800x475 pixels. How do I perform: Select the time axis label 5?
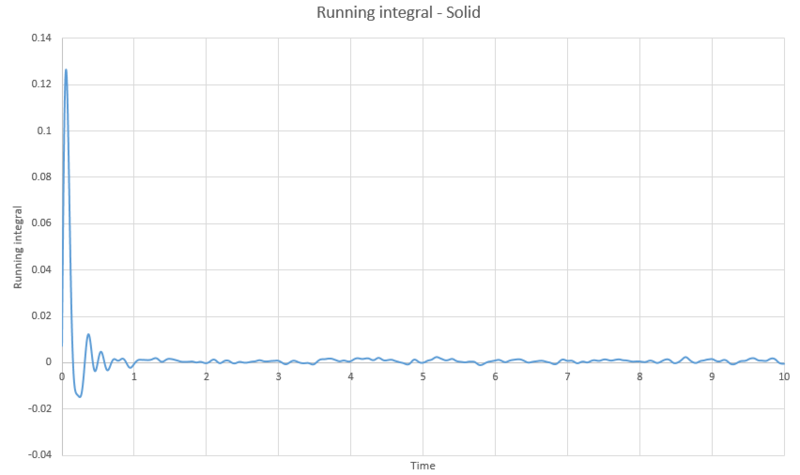pyautogui.click(x=423, y=377)
